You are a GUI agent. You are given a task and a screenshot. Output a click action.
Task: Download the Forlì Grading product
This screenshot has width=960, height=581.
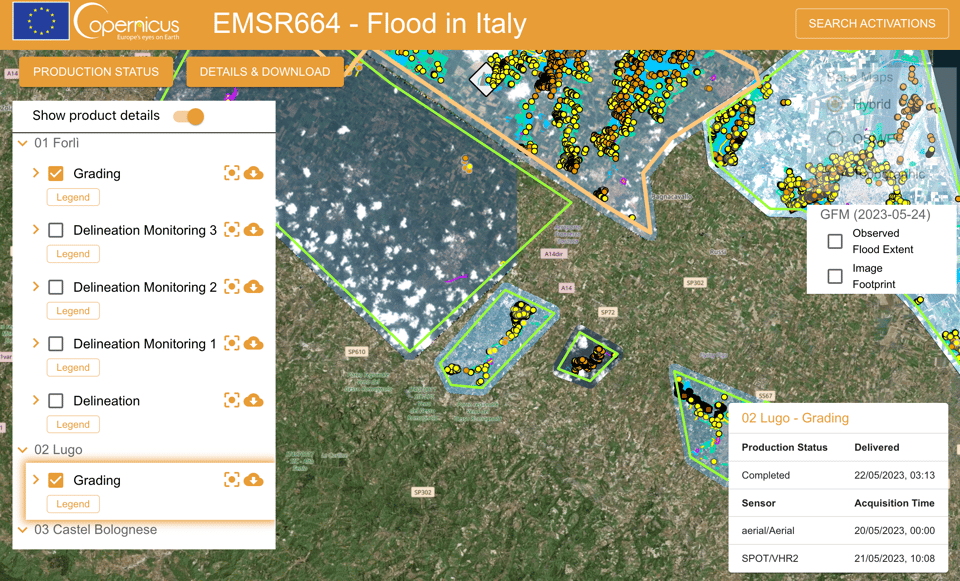[254, 173]
